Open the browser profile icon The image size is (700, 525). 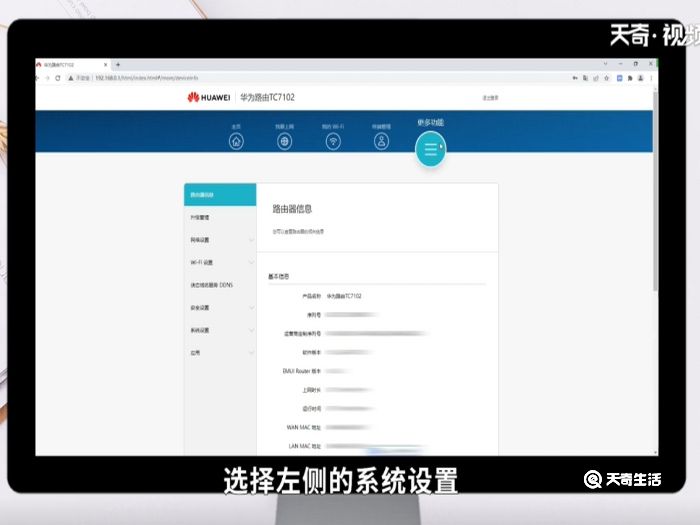(641, 78)
